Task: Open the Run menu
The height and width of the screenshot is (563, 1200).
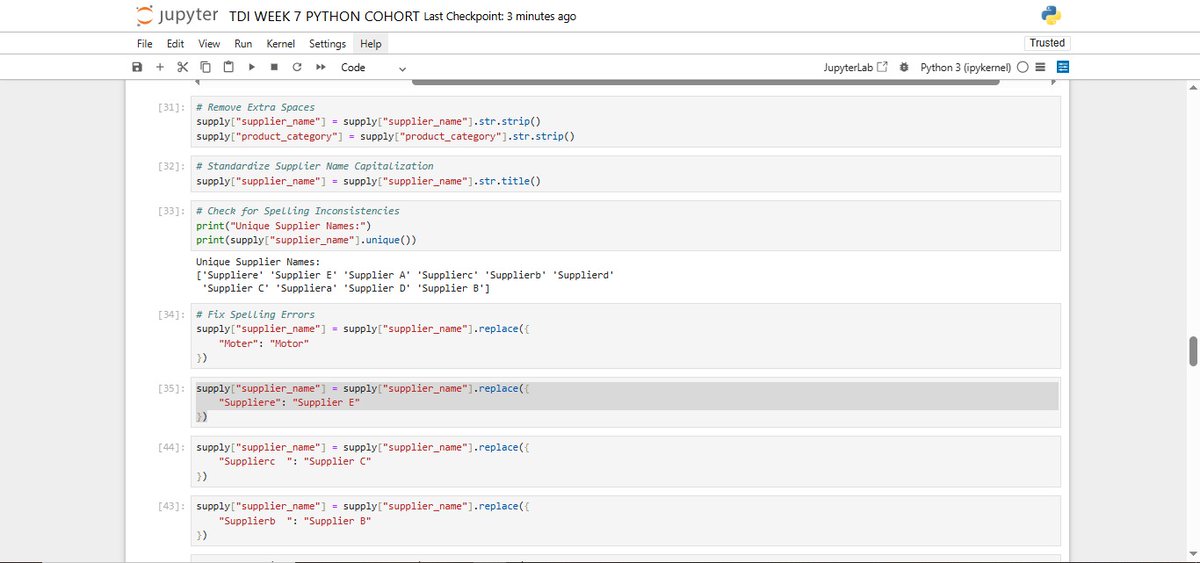Action: 243,44
